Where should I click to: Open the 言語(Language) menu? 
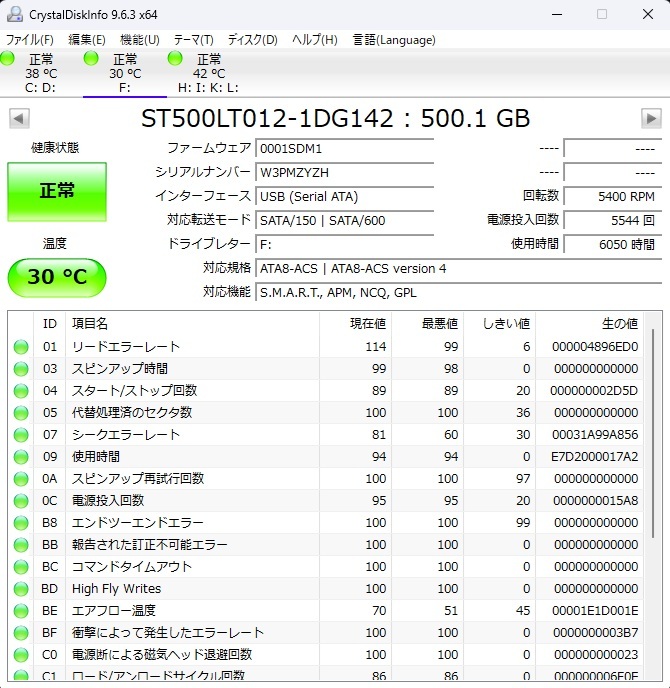[x=394, y=40]
